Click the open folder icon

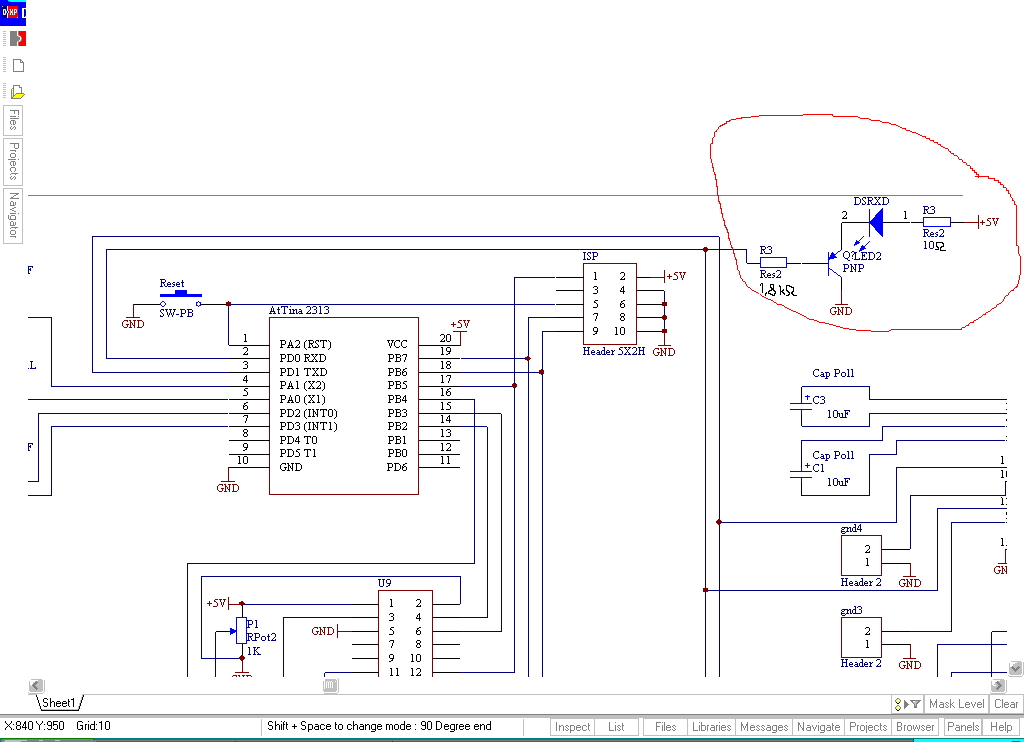pos(18,92)
